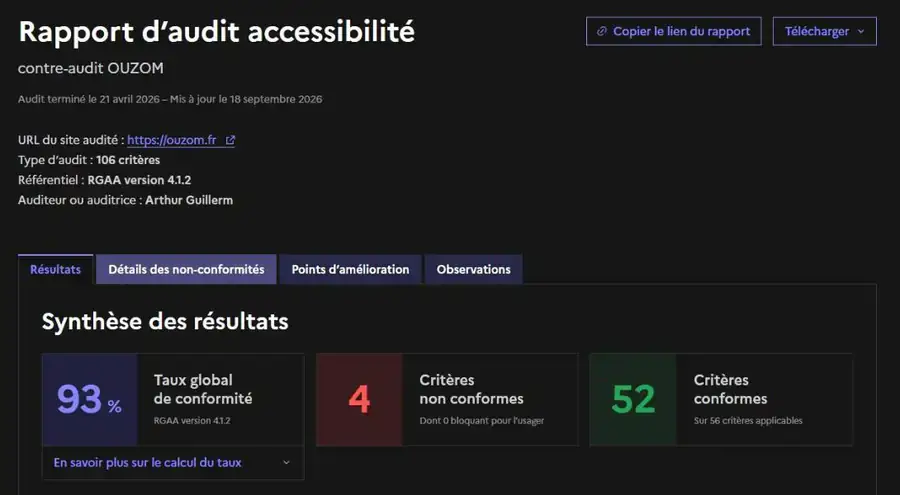The width and height of the screenshot is (900, 495).
Task: Click the external link icon beside ouzom.fr
Action: coord(230,140)
